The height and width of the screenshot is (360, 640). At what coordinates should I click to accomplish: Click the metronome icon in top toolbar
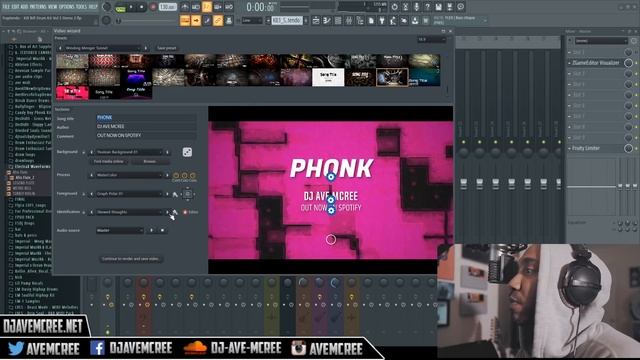[185, 7]
